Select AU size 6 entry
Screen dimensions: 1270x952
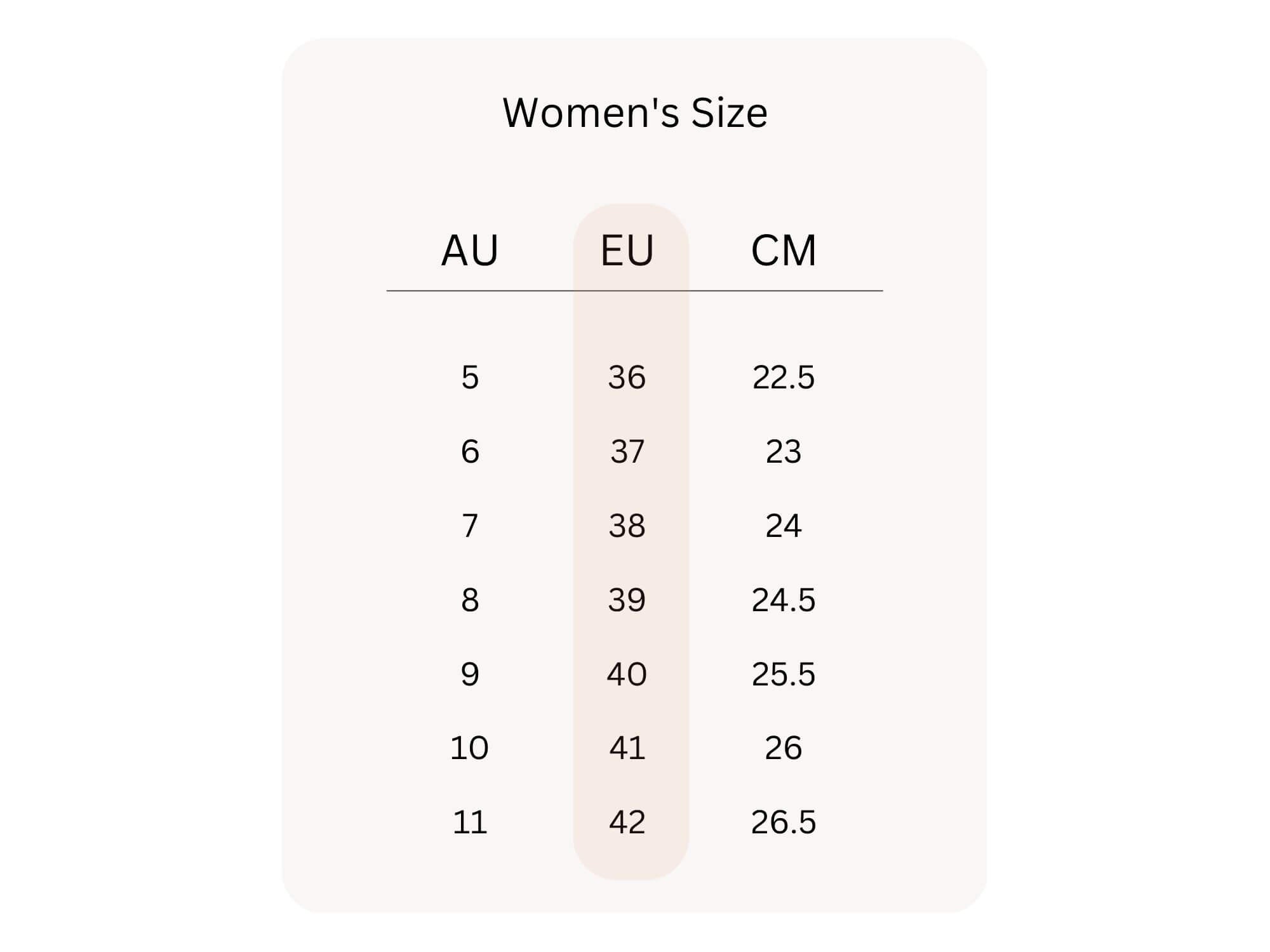click(470, 452)
